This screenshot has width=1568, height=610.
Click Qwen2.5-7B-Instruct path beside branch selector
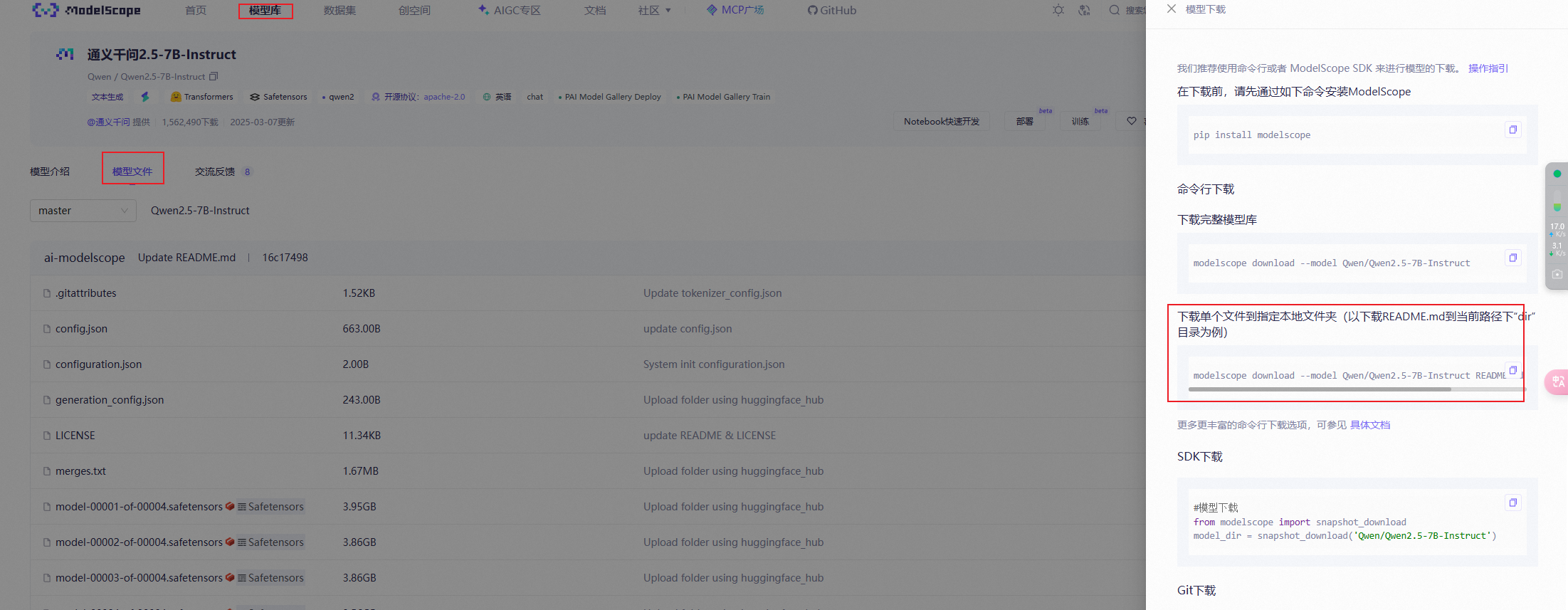tap(200, 211)
